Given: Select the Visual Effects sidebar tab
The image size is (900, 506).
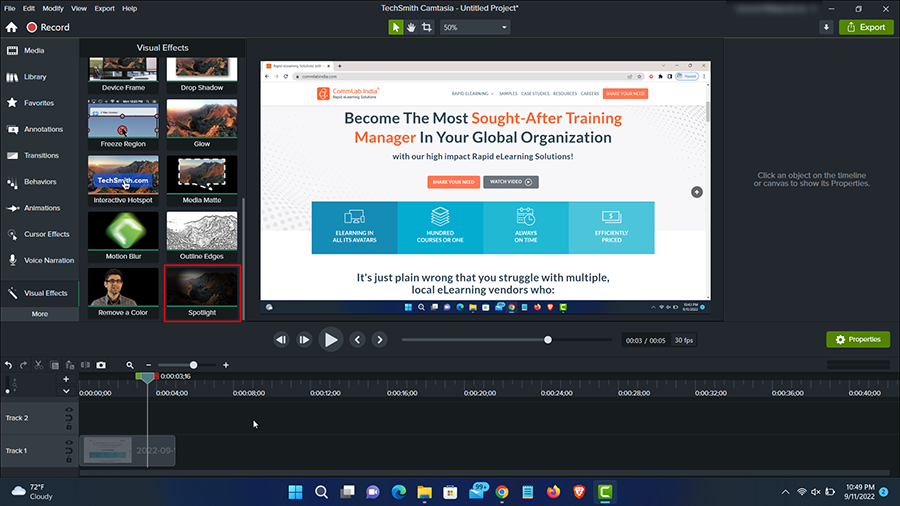Looking at the screenshot, I should click(40, 293).
